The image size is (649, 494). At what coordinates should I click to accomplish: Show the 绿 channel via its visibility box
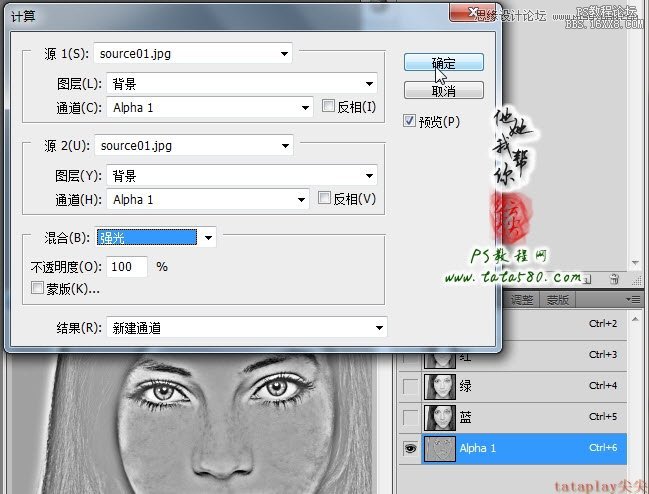(410, 386)
